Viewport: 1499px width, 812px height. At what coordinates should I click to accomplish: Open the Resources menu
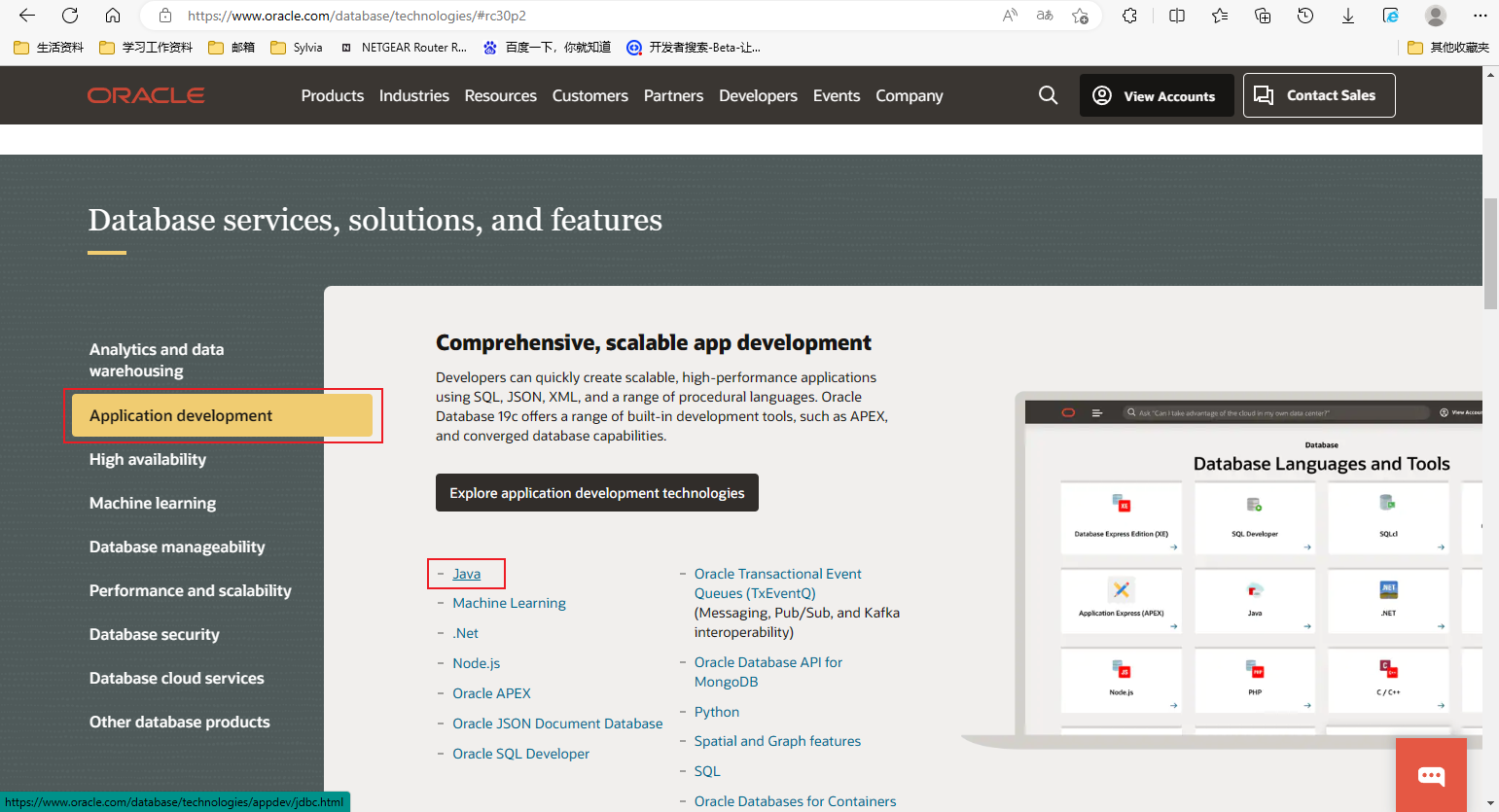501,95
